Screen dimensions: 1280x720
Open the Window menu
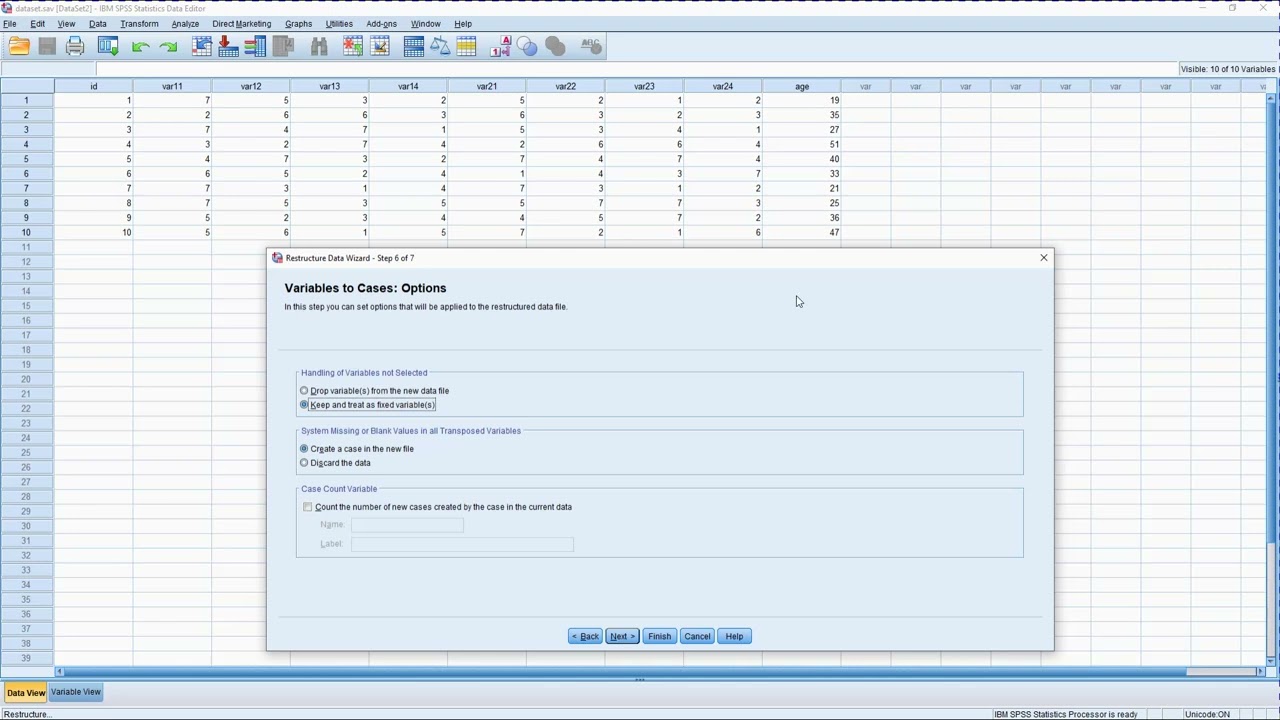[425, 23]
